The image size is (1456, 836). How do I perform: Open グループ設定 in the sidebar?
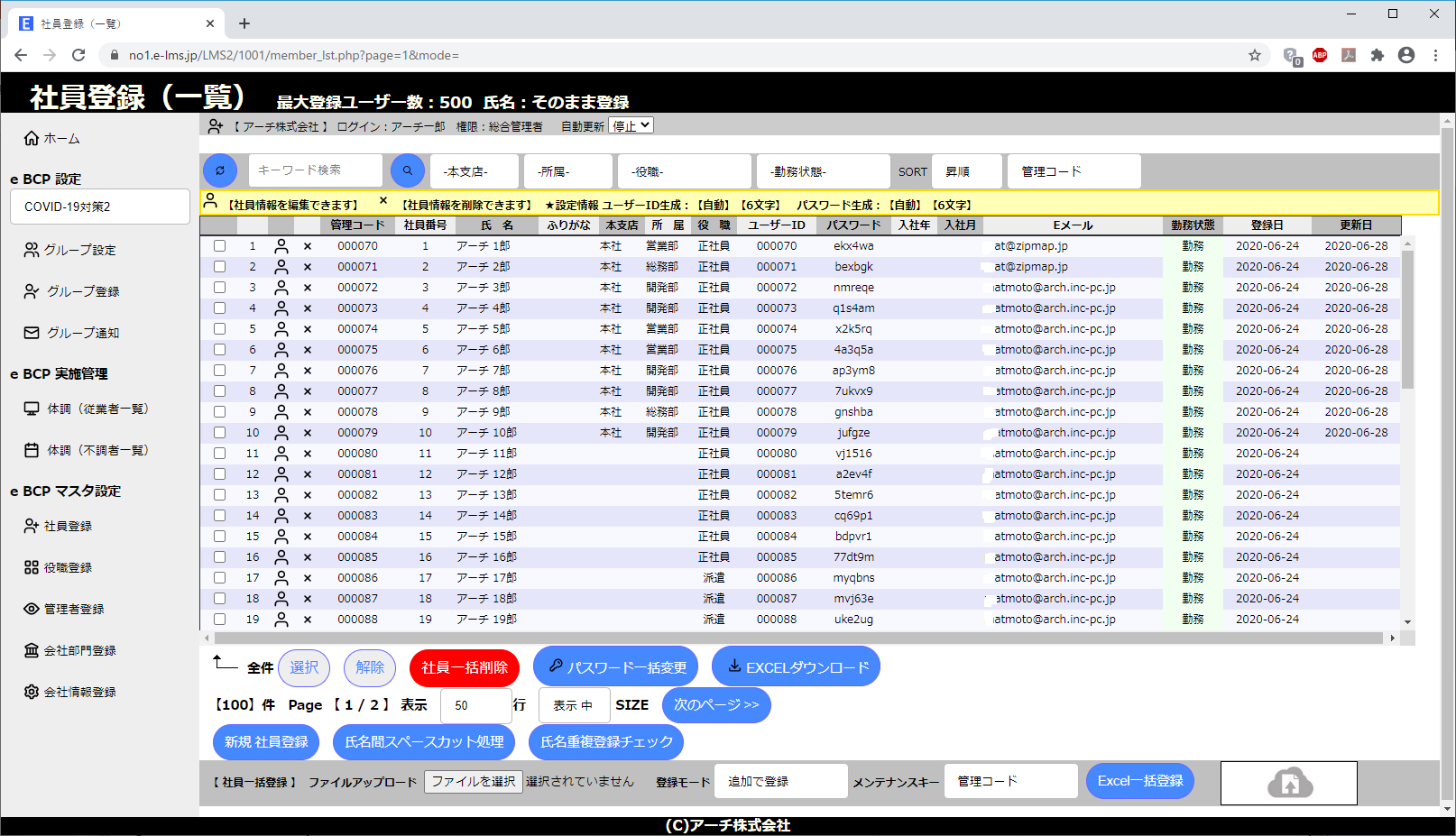(x=80, y=250)
